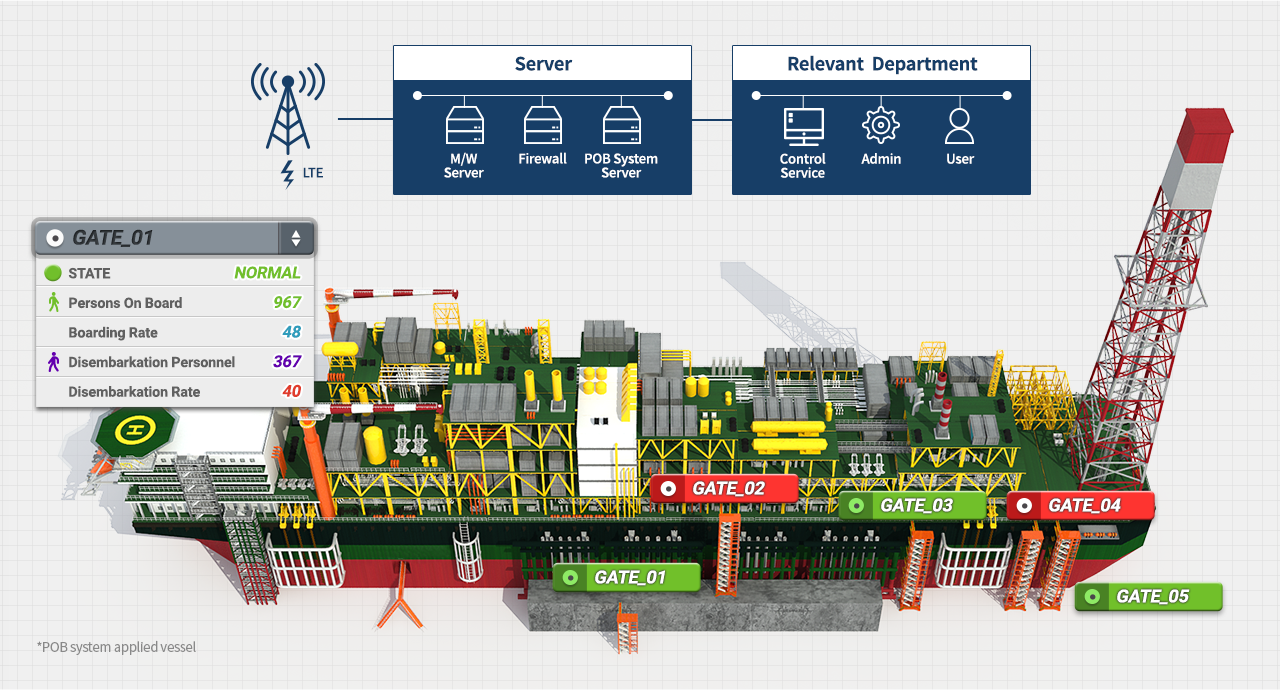Click the Relevant Department panel title
1280x690 pixels.
[882, 64]
